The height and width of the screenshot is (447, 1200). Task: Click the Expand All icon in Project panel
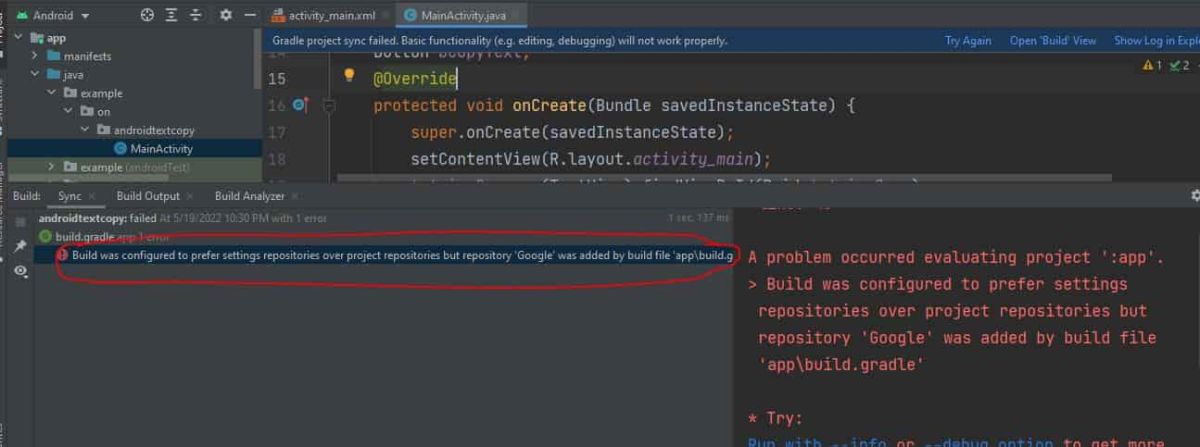click(171, 15)
